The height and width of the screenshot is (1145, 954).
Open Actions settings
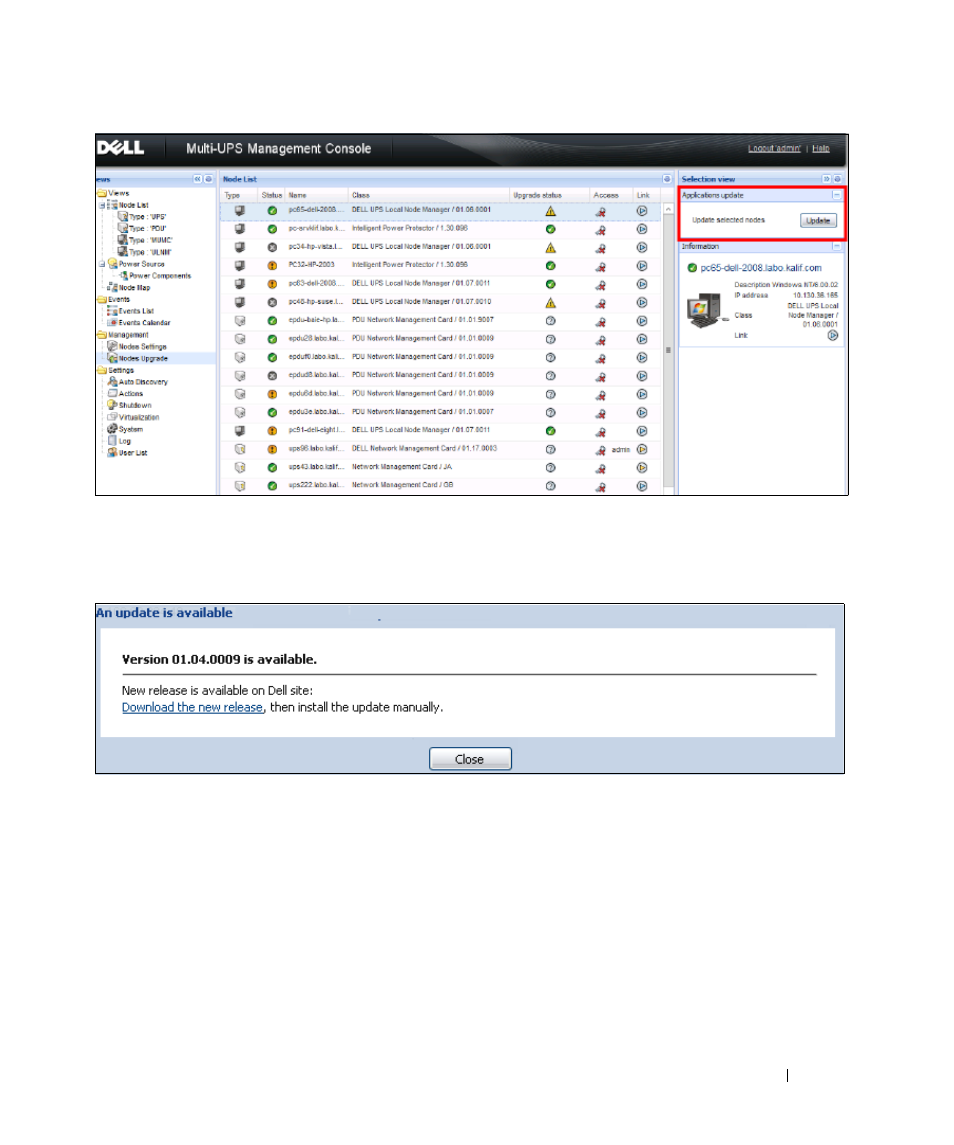(x=131, y=394)
